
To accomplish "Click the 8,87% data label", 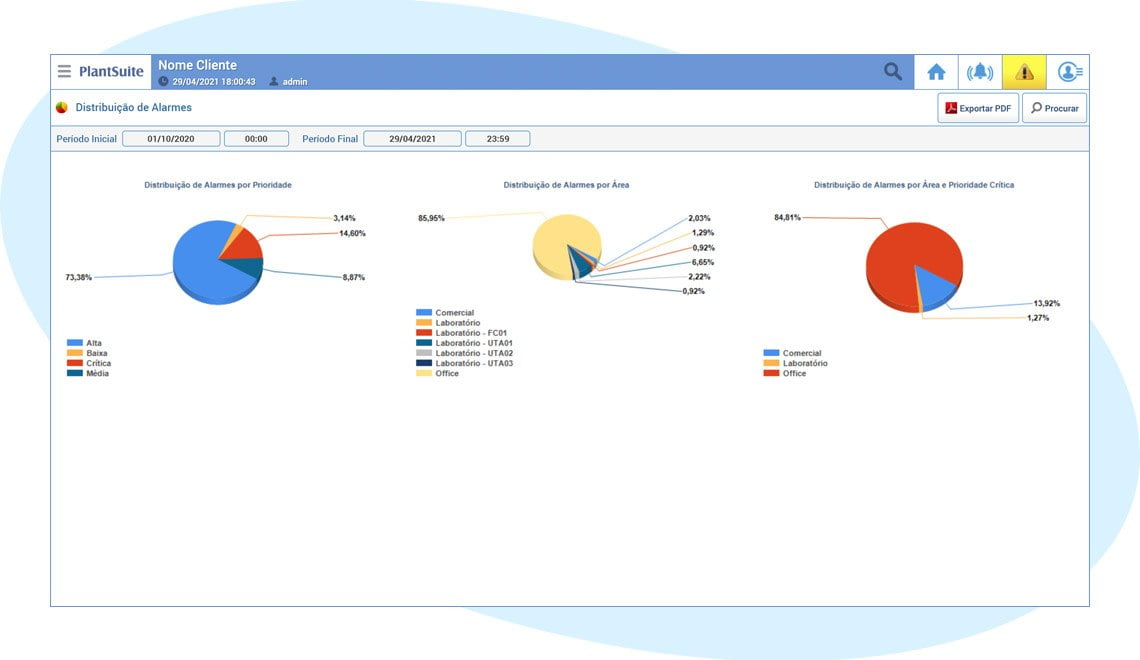I will (x=353, y=277).
